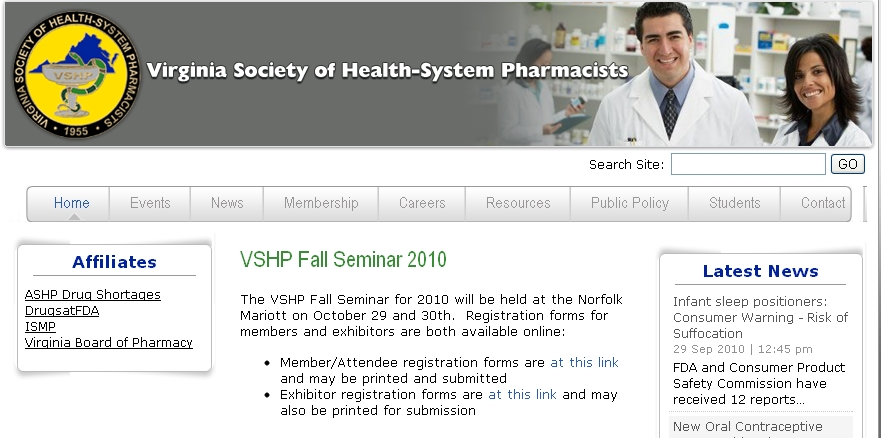The image size is (881, 438).
Task: Open Virginia Board of Pharmacy link
Action: [108, 343]
